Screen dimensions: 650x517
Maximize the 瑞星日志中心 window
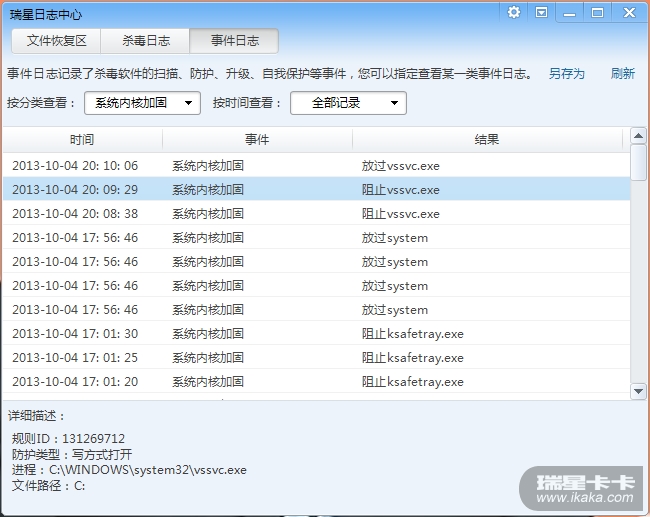pyautogui.click(x=597, y=13)
